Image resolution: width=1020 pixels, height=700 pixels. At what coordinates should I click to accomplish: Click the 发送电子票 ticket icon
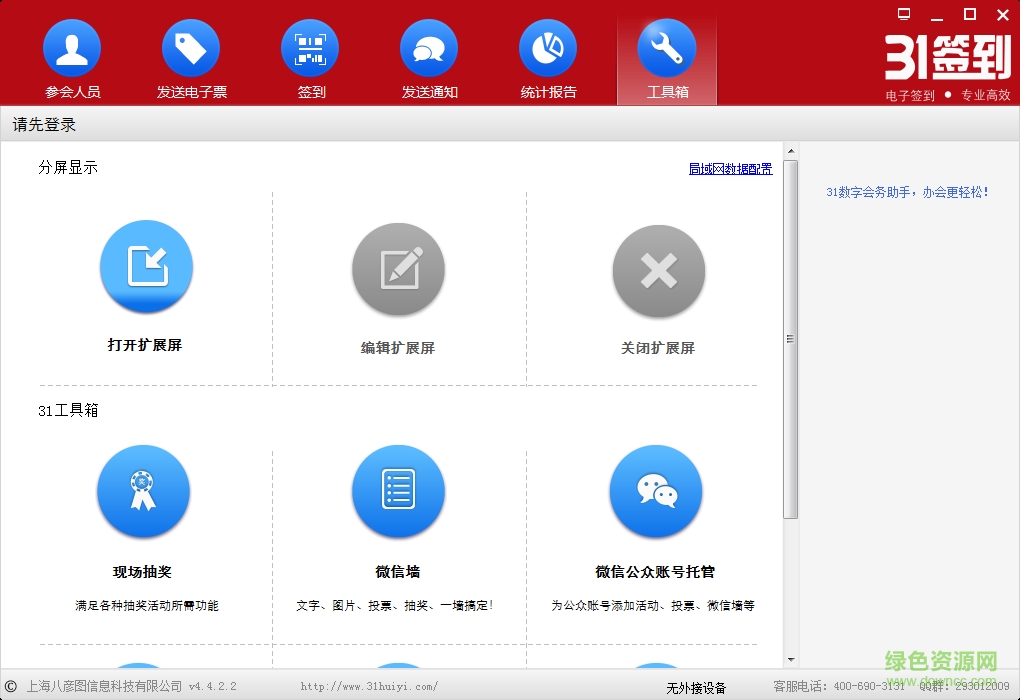coord(191,50)
